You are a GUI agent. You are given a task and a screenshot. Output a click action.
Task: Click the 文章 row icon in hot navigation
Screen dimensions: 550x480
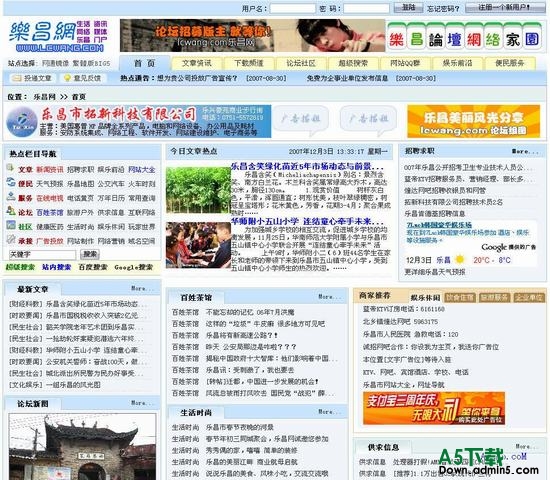click(11, 168)
